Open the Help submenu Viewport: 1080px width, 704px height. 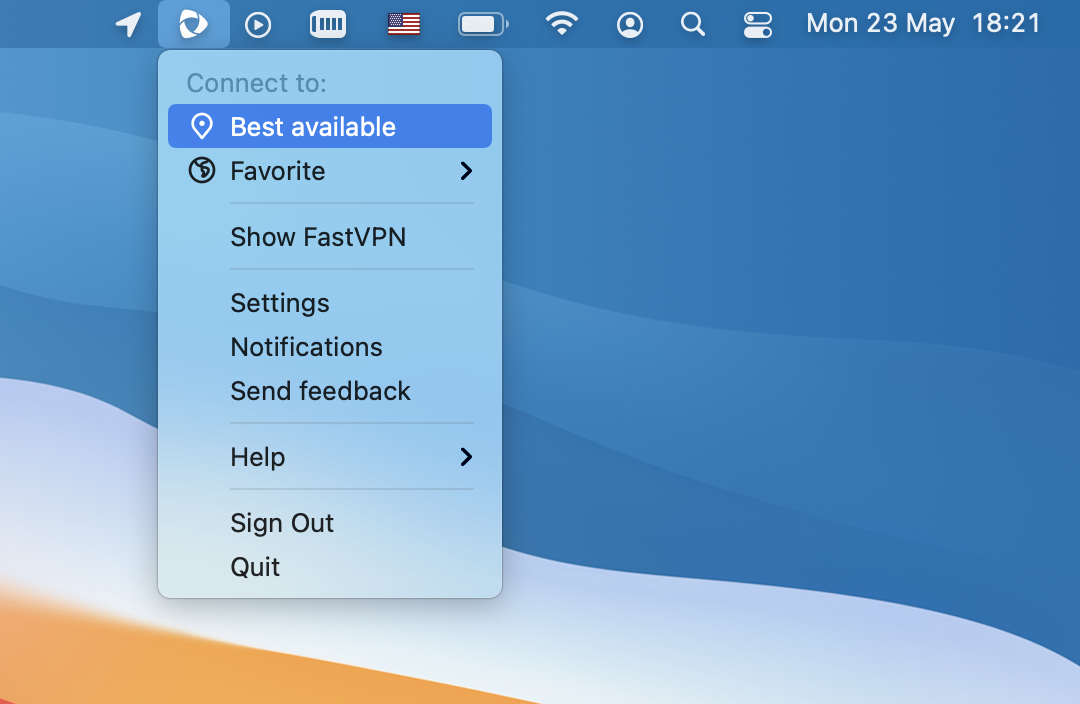[330, 457]
